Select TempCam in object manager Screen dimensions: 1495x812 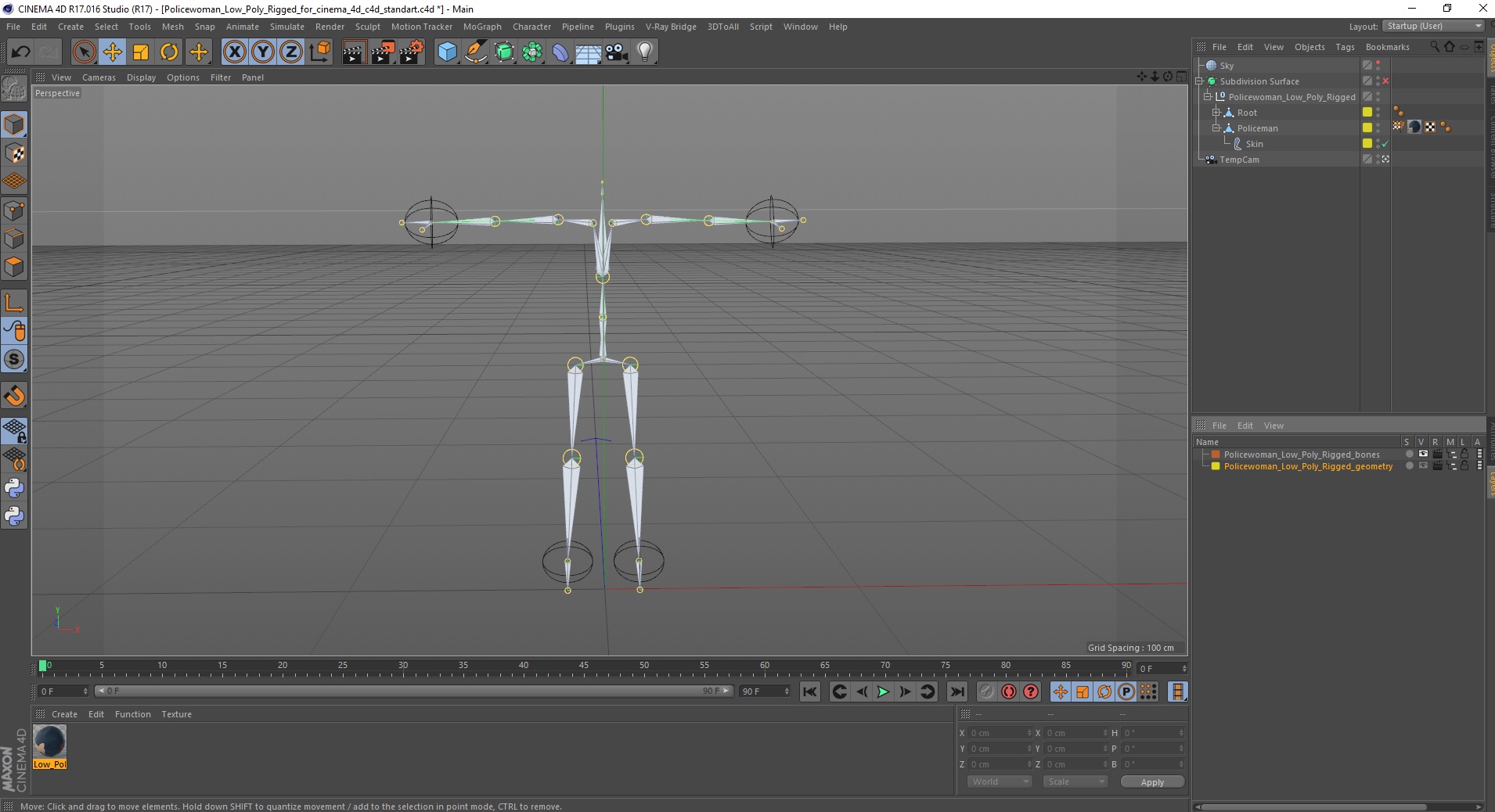coord(1240,160)
